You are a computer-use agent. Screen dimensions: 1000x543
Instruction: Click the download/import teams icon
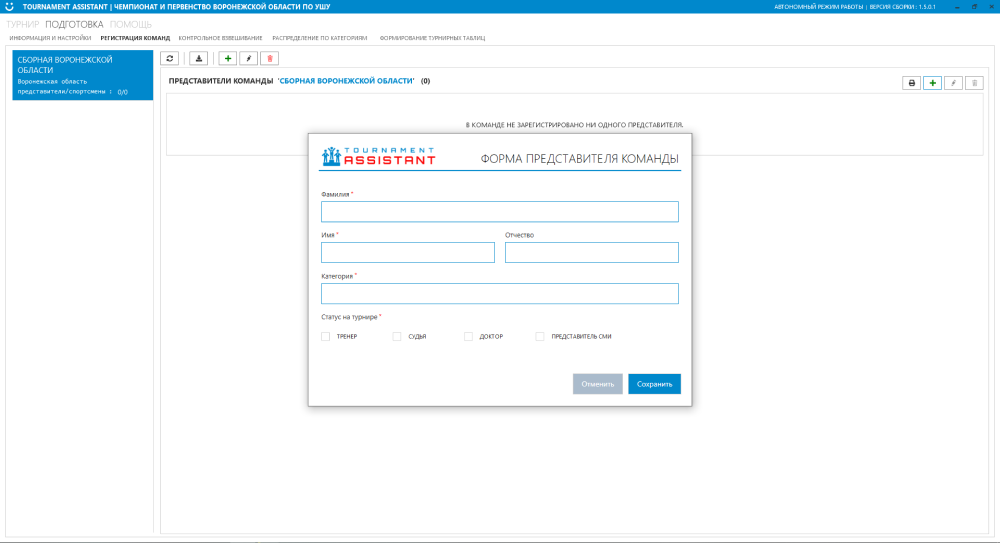tap(198, 59)
